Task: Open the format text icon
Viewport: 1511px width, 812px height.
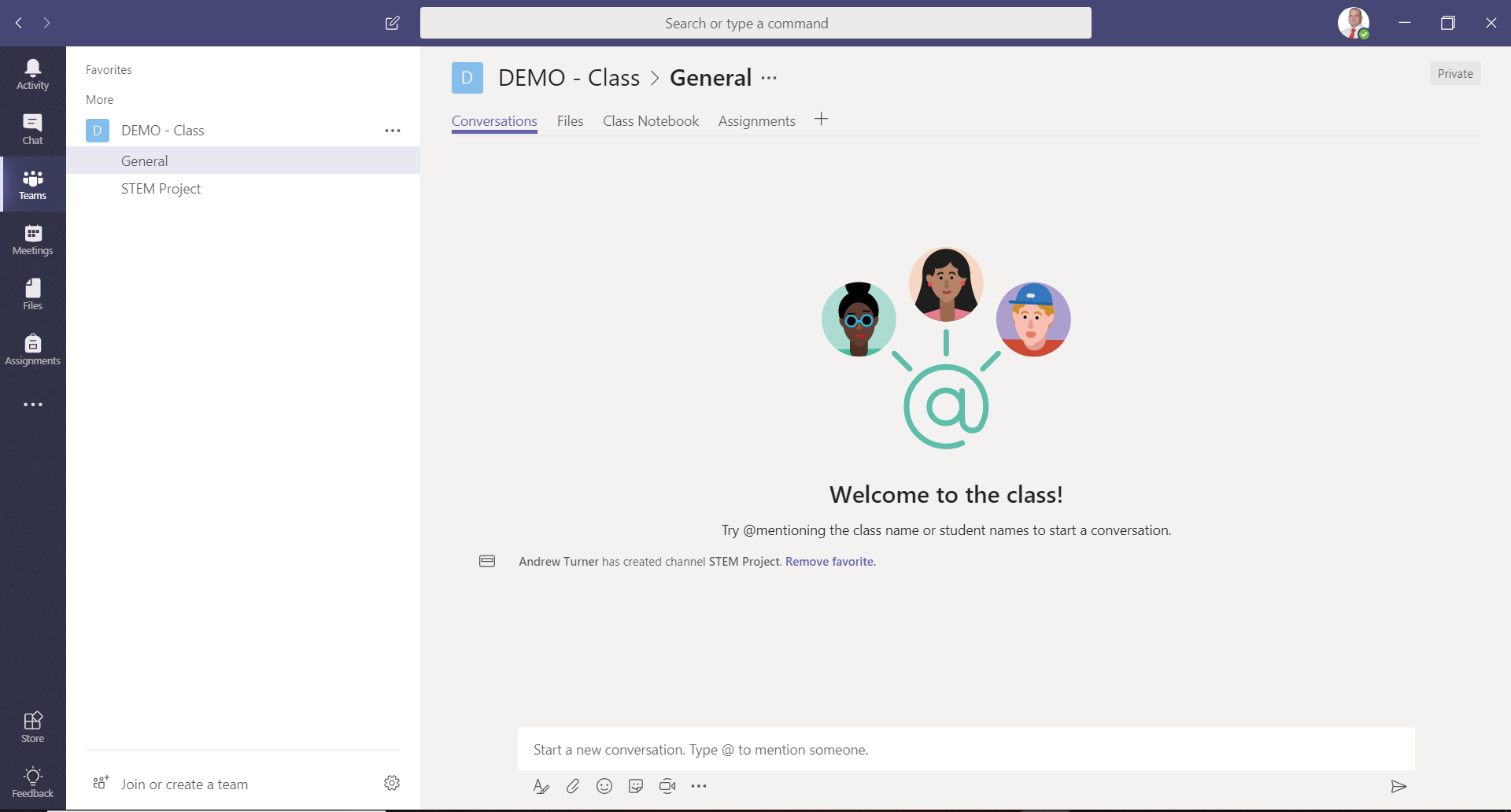Action: [x=541, y=786]
